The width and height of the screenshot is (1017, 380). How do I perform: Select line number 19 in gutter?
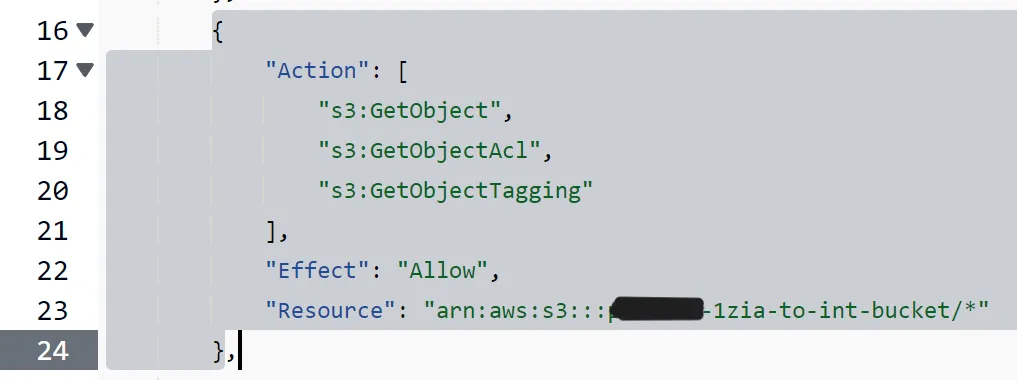[53, 151]
